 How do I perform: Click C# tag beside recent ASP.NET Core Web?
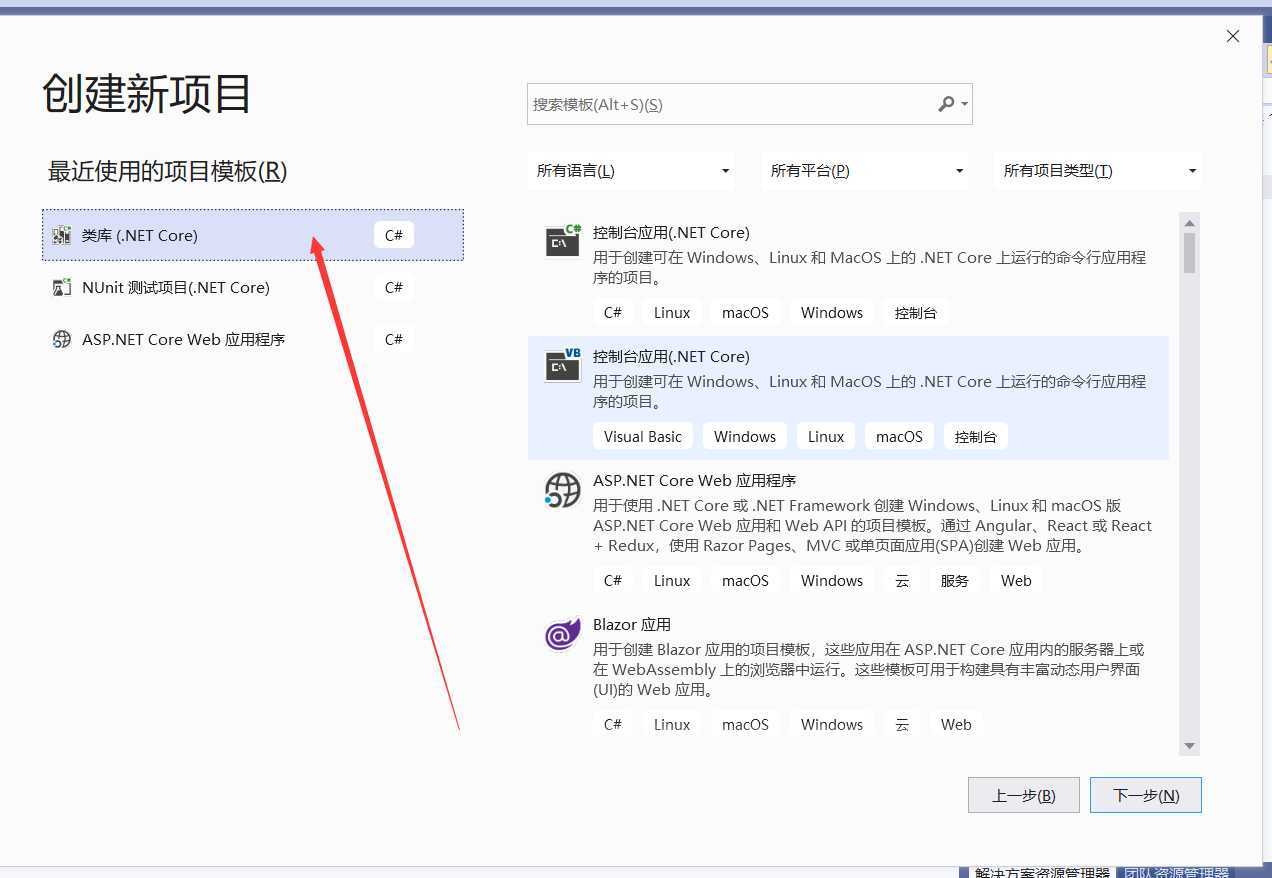click(394, 339)
